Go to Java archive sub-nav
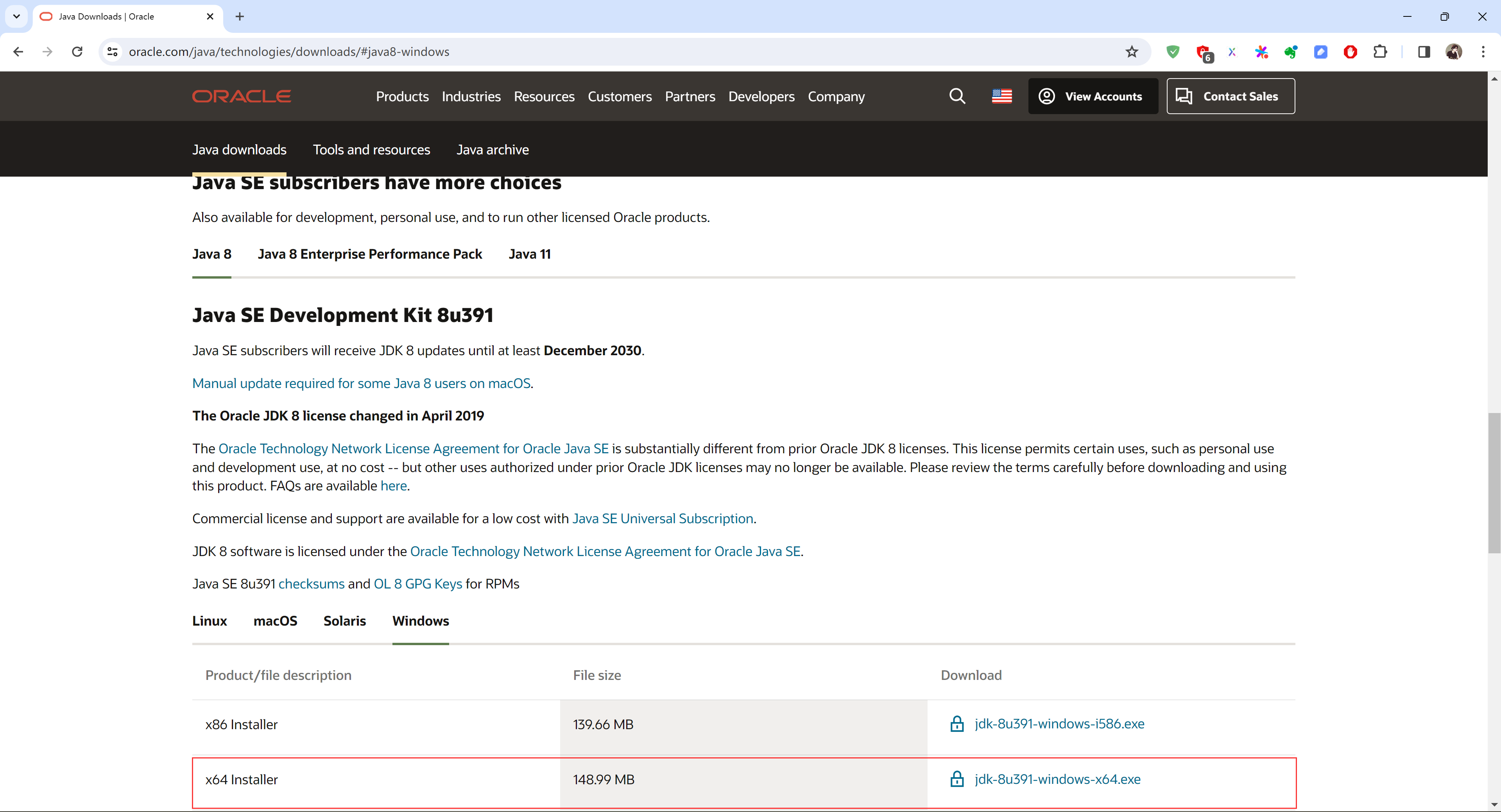This screenshot has width=1501, height=812. [493, 150]
